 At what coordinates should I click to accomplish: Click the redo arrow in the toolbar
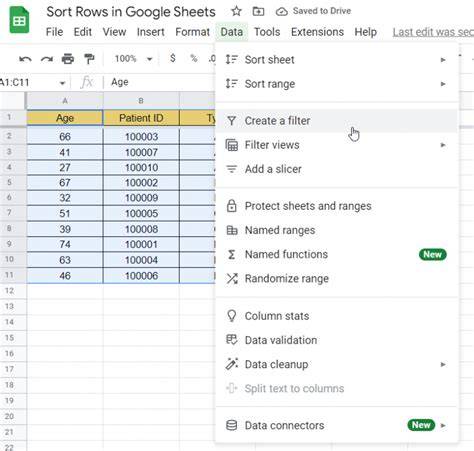click(47, 59)
